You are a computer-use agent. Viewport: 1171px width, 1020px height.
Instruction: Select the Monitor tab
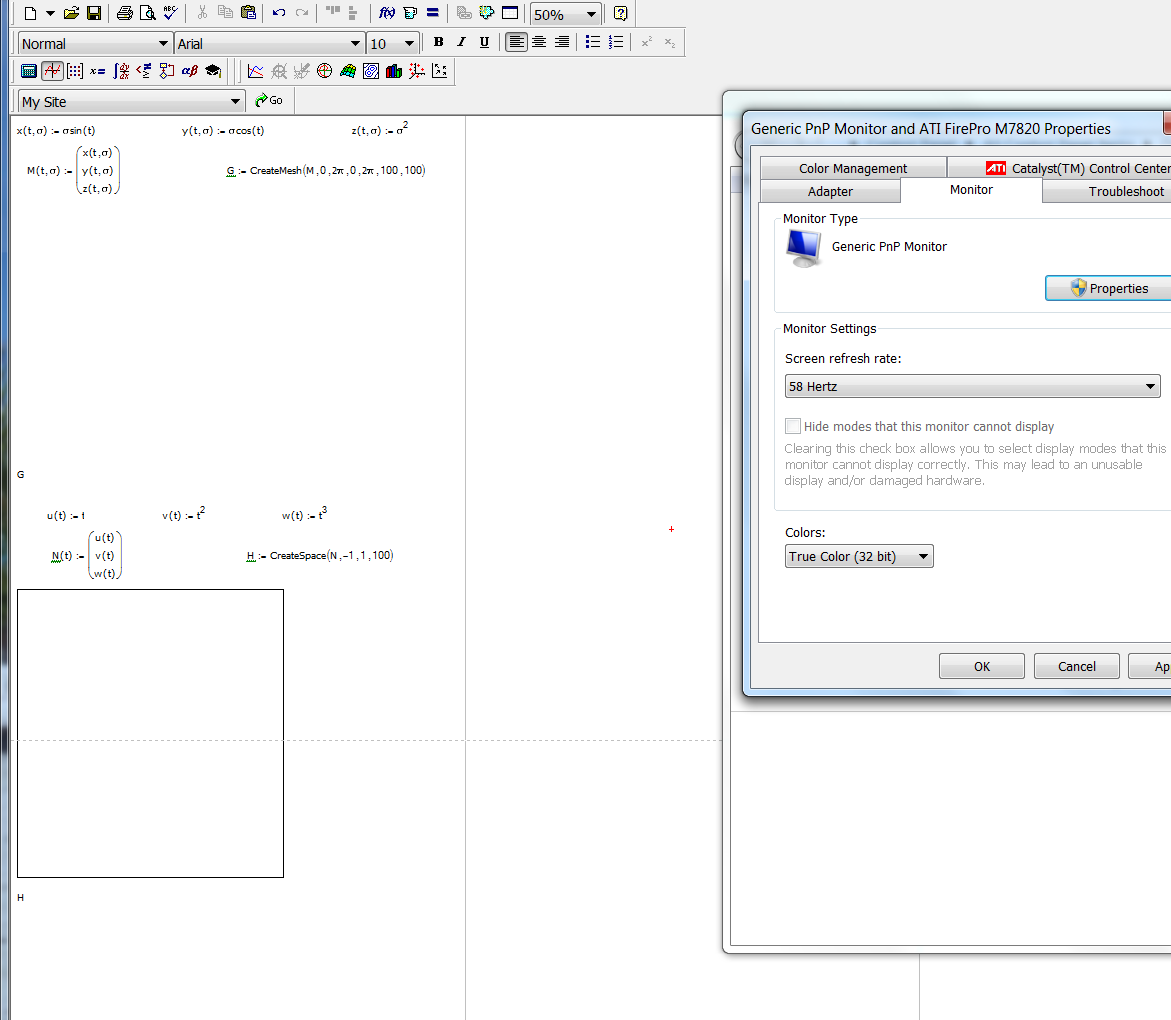click(971, 190)
